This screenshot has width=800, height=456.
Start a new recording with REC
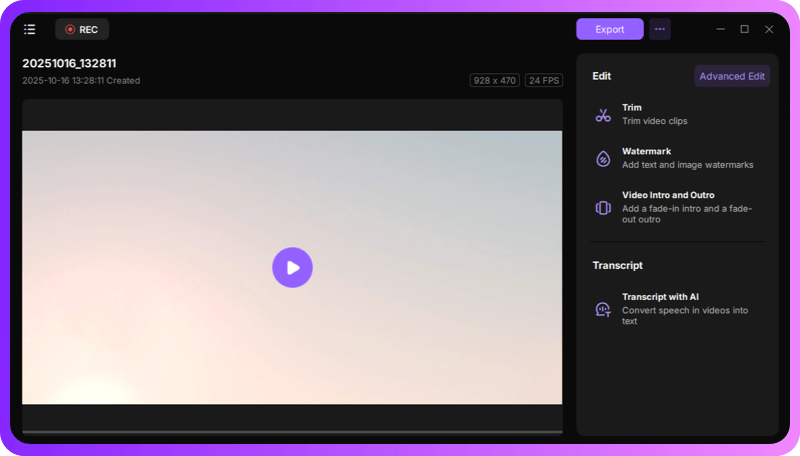click(x=82, y=30)
